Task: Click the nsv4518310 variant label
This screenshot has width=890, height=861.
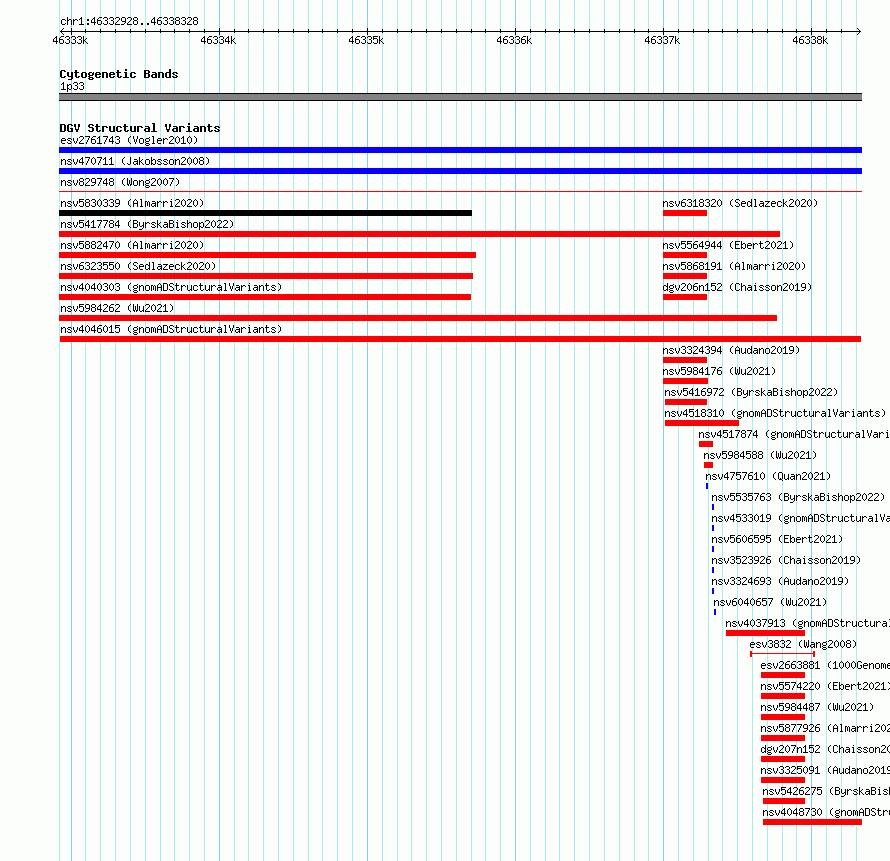Action: pos(775,413)
